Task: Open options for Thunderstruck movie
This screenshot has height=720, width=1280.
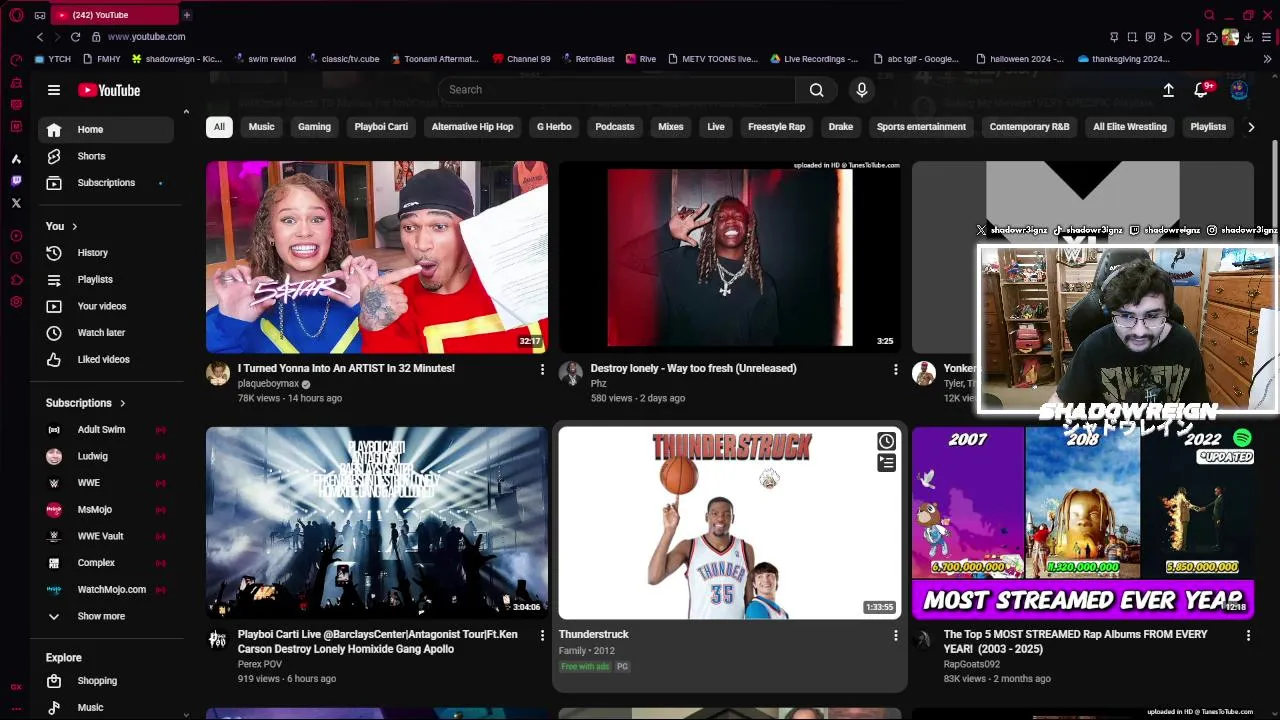Action: tap(895, 635)
